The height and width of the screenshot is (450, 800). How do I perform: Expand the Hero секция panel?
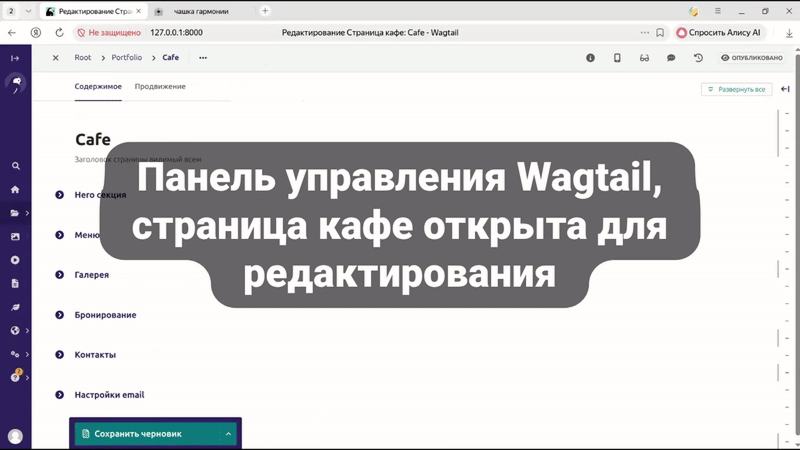[60, 195]
